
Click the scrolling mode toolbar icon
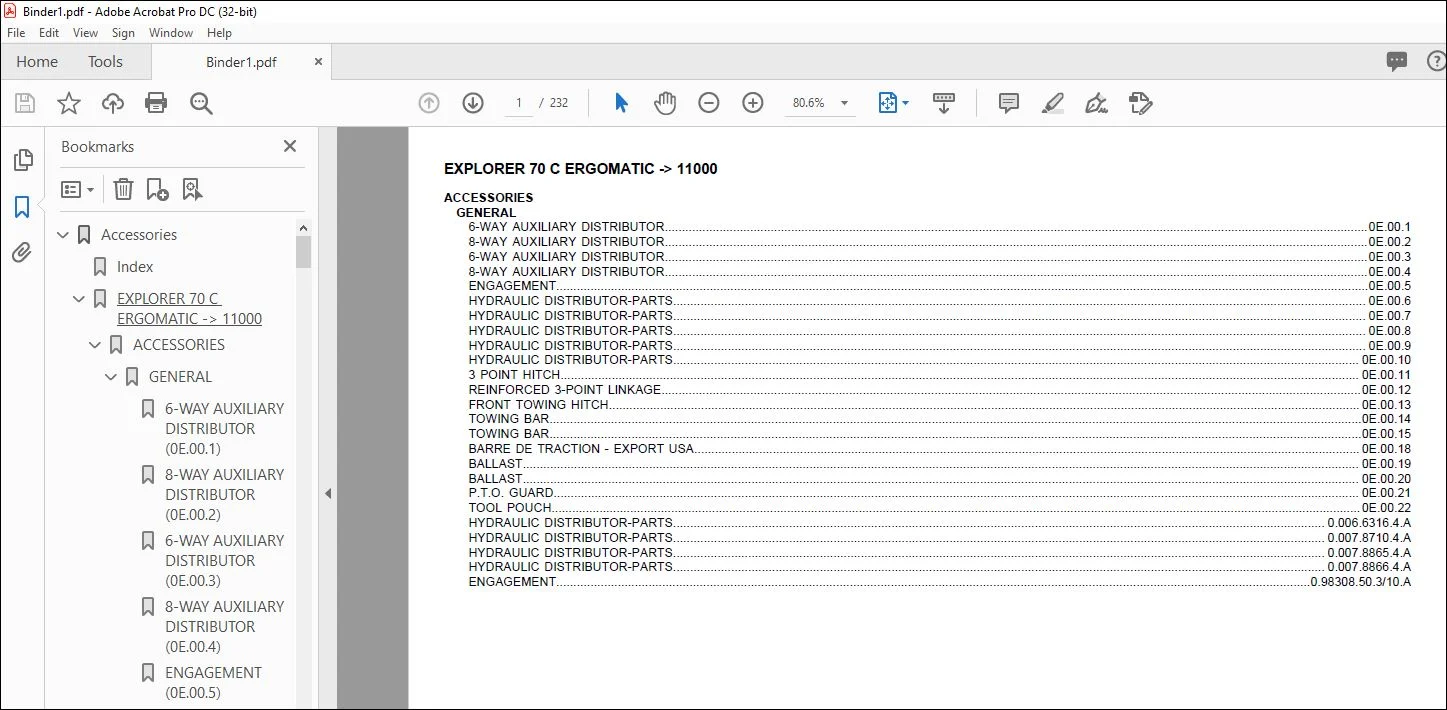(x=944, y=103)
